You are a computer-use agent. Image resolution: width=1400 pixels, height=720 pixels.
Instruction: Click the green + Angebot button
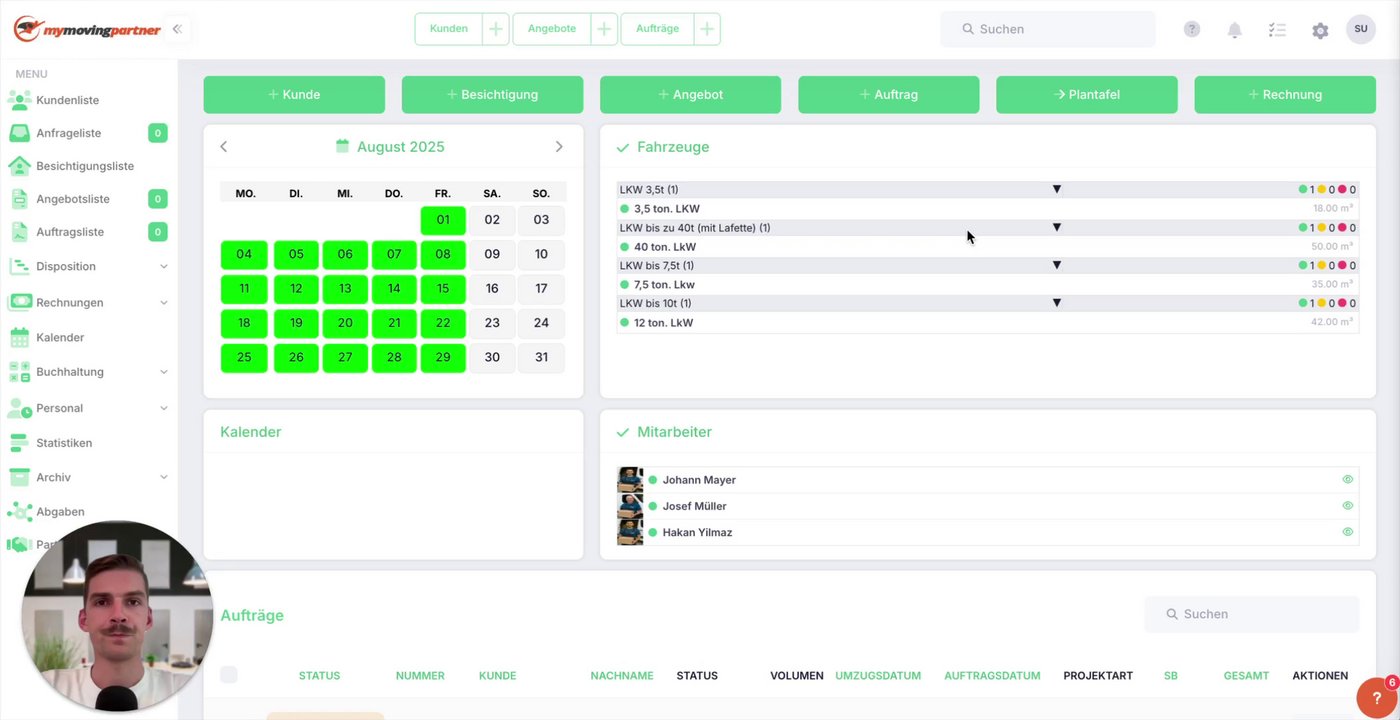coord(690,95)
